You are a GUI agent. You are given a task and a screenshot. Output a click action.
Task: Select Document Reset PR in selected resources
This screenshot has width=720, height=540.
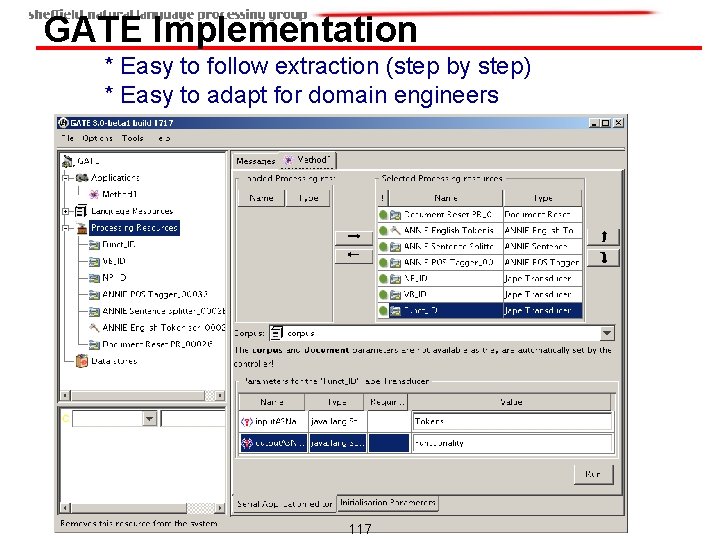(448, 214)
